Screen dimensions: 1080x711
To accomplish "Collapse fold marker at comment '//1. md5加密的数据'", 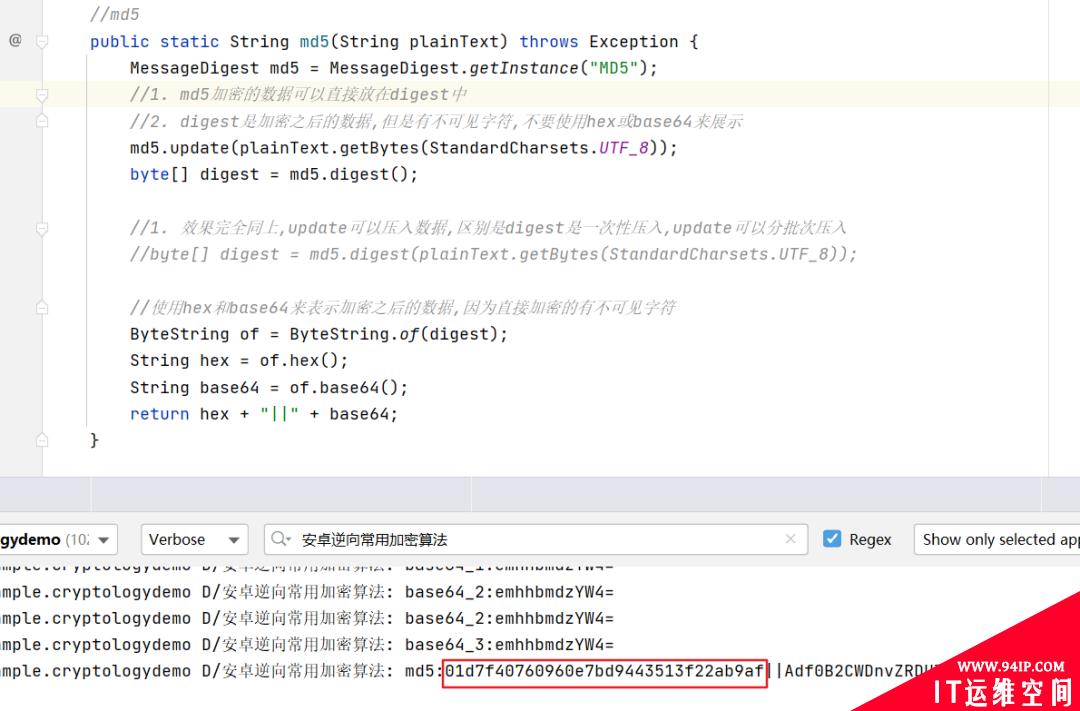I will tap(42, 95).
